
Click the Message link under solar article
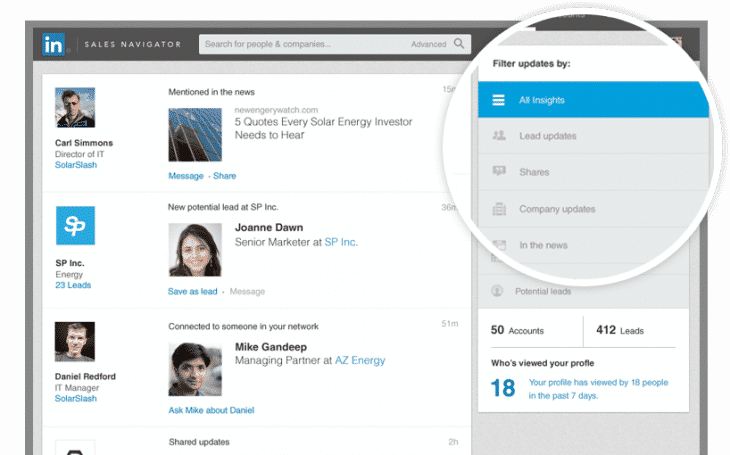tap(185, 176)
